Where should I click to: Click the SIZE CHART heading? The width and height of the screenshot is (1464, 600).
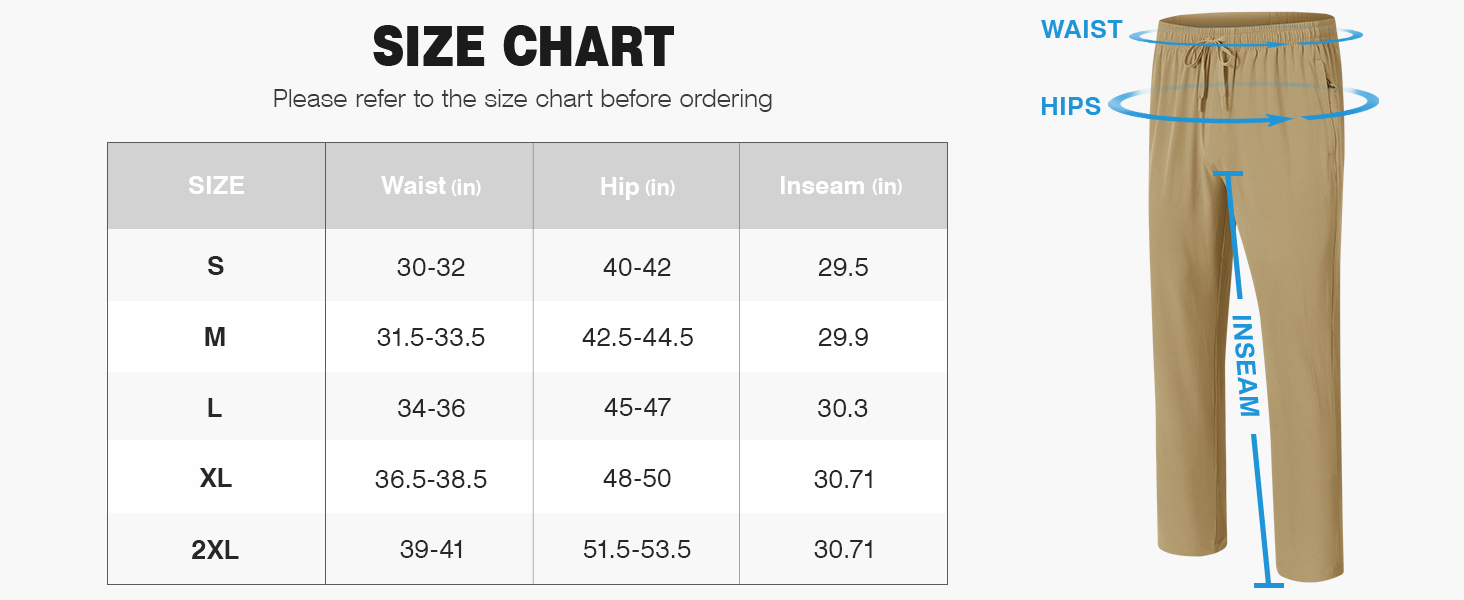coord(523,46)
